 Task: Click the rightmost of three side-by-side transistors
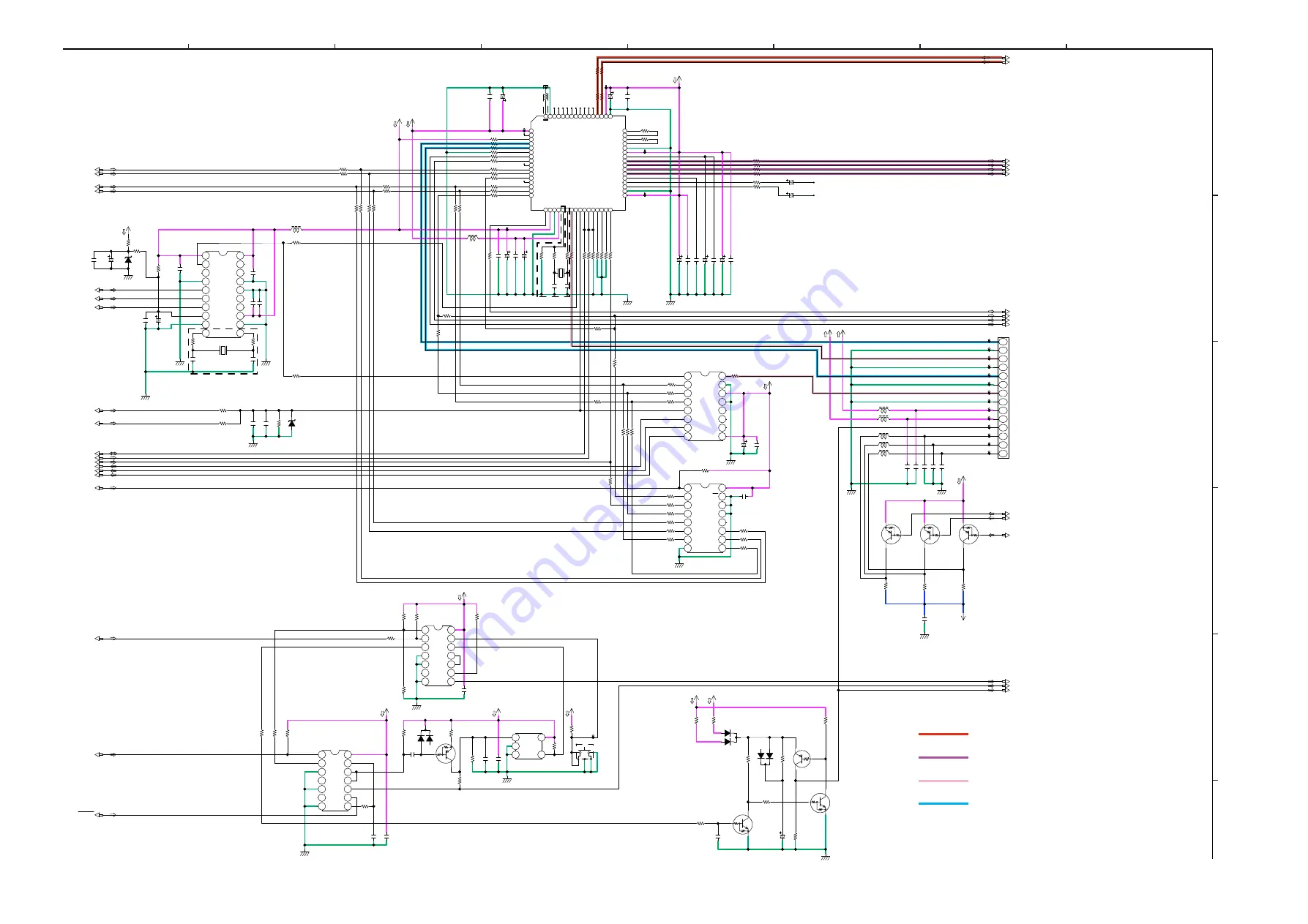point(968,534)
